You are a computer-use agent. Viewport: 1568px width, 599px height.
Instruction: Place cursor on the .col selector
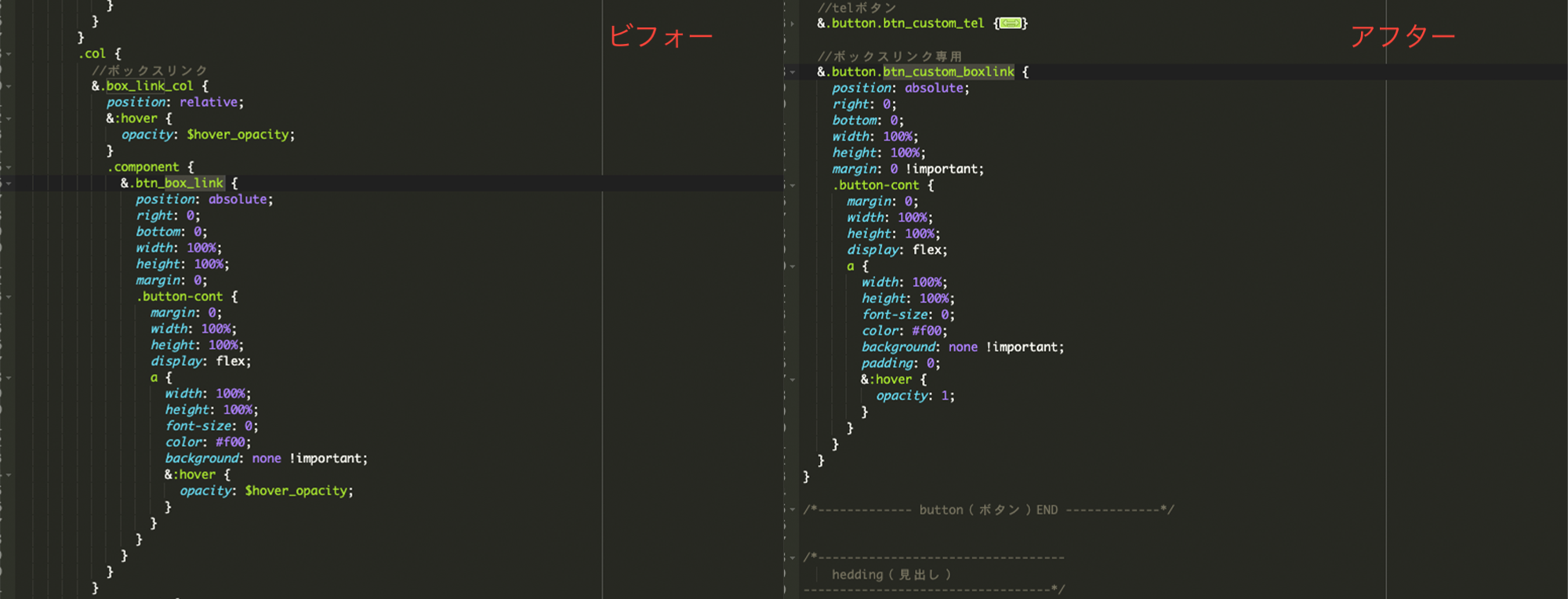[x=92, y=54]
